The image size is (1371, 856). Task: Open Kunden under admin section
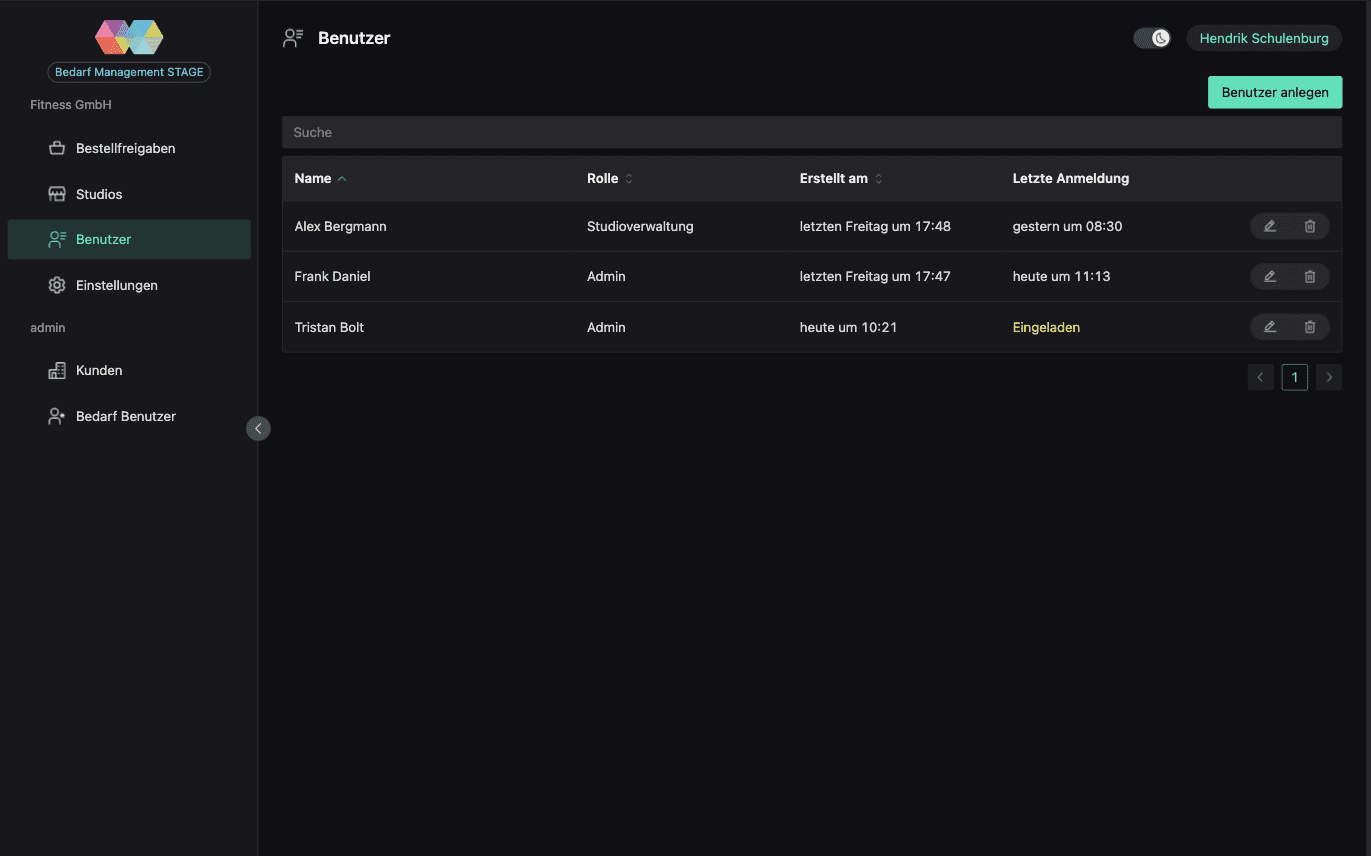129,370
